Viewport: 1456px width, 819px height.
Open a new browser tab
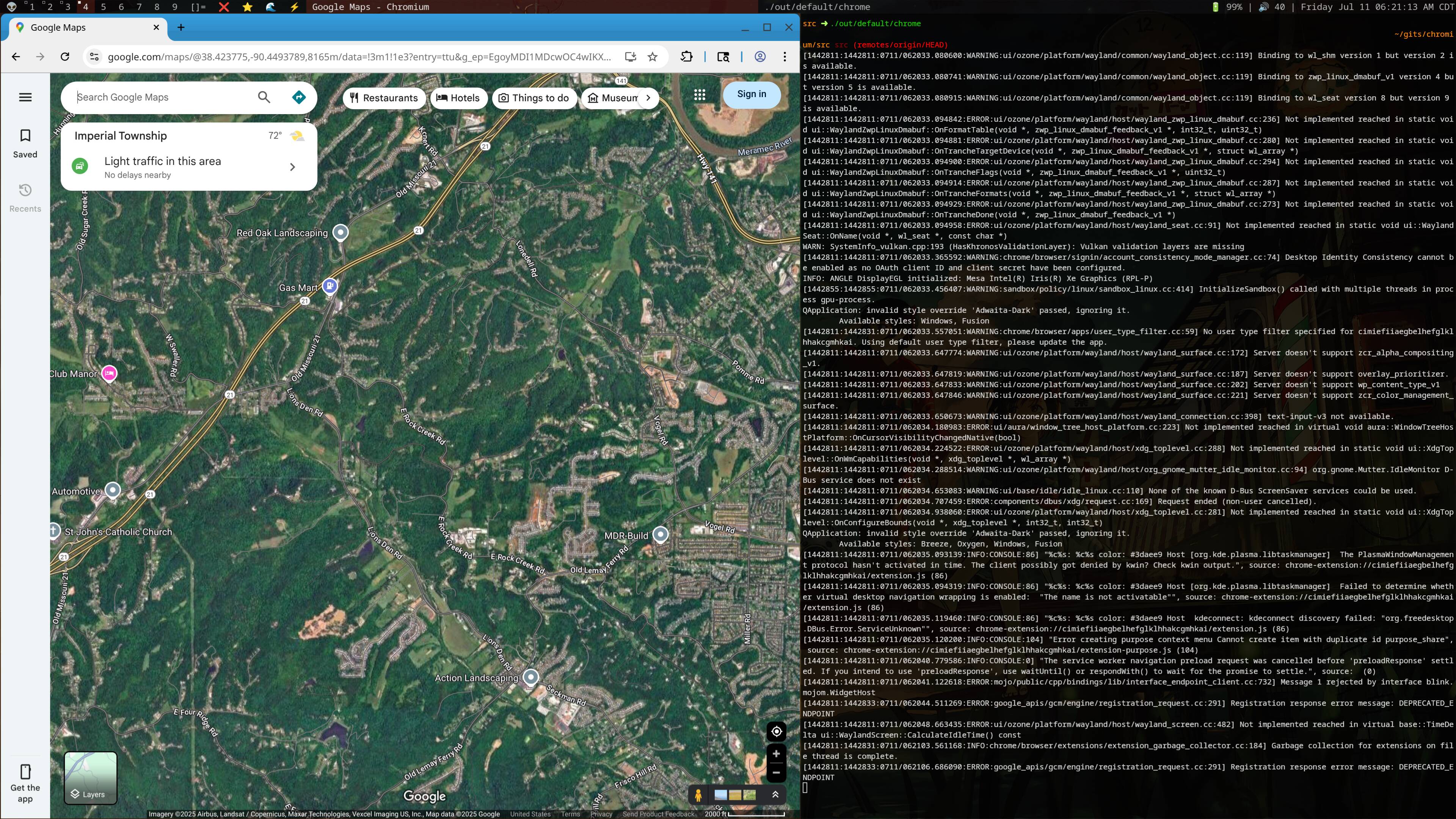(181, 27)
